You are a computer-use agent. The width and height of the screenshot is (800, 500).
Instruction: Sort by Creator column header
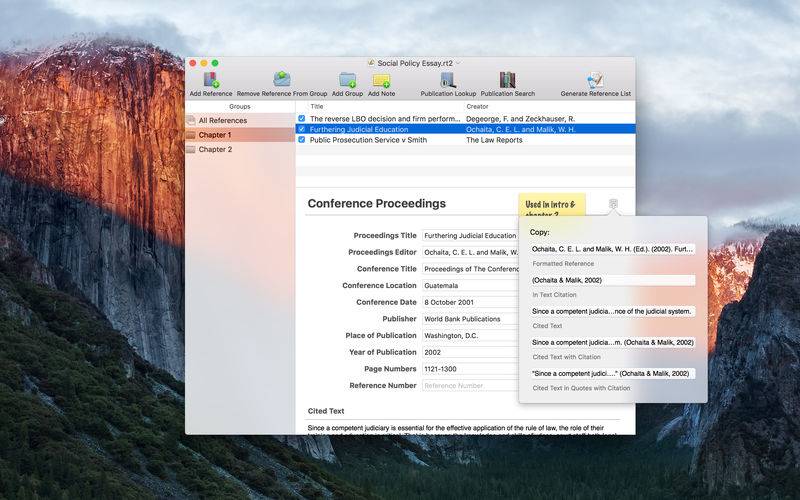point(477,107)
